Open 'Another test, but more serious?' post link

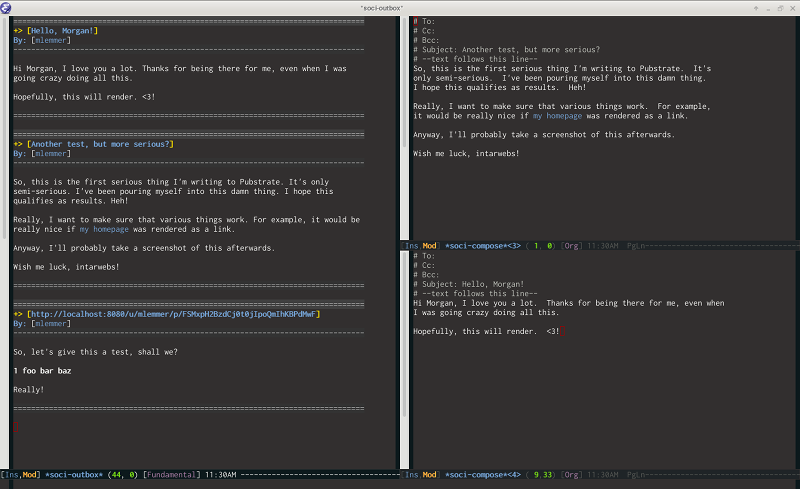[100, 144]
